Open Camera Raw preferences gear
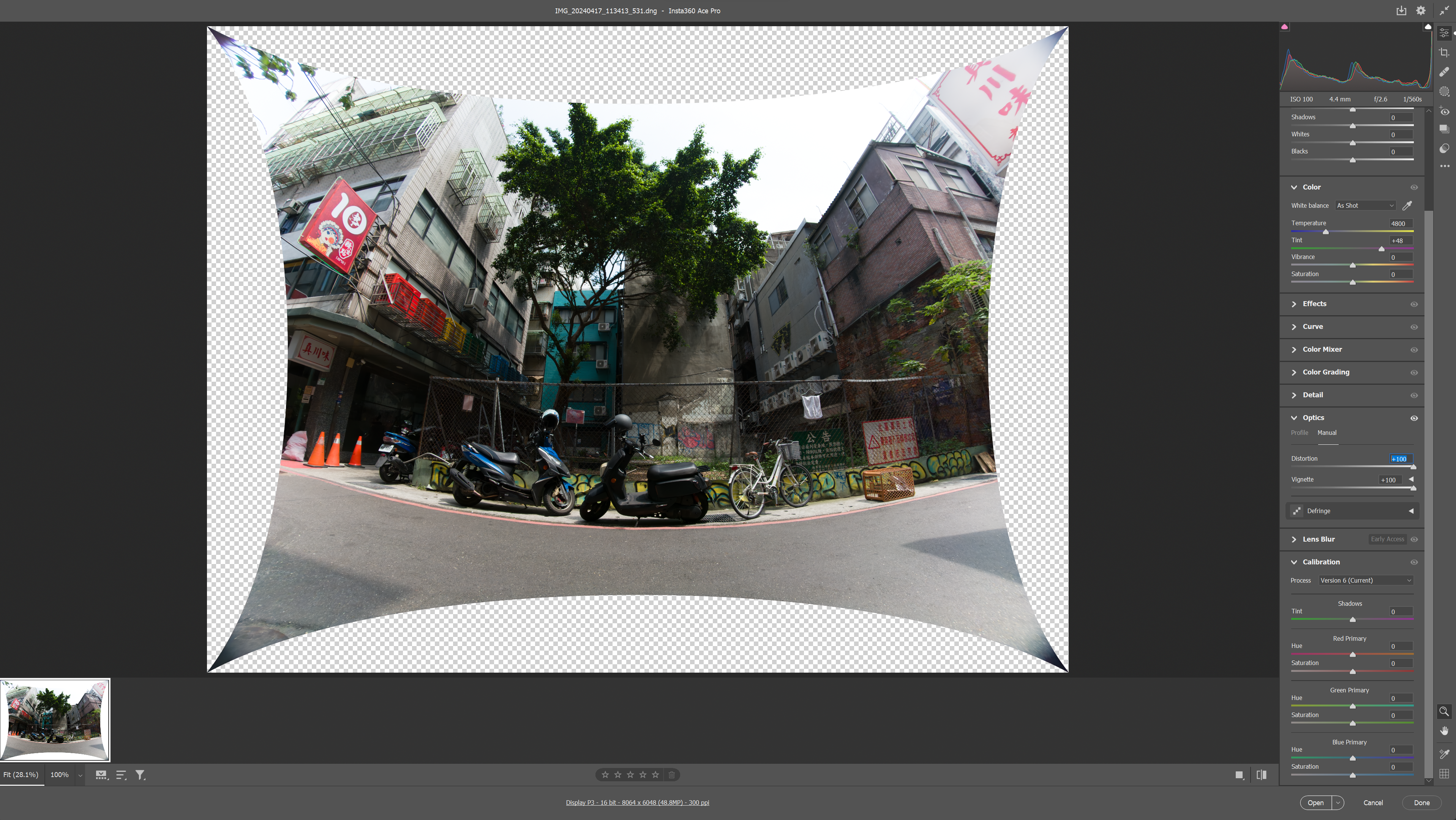1456x820 pixels. [1420, 11]
